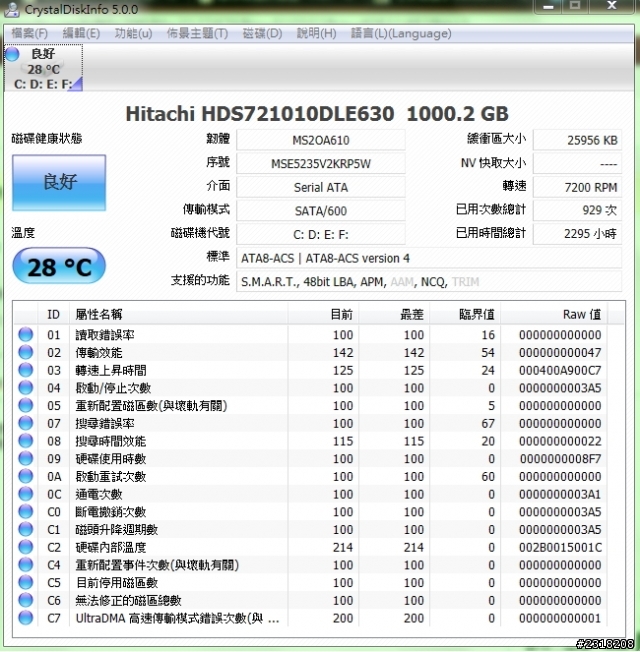The width and height of the screenshot is (640, 652).
Task: Click the blue status orb for row 01
Action: [x=26, y=335]
